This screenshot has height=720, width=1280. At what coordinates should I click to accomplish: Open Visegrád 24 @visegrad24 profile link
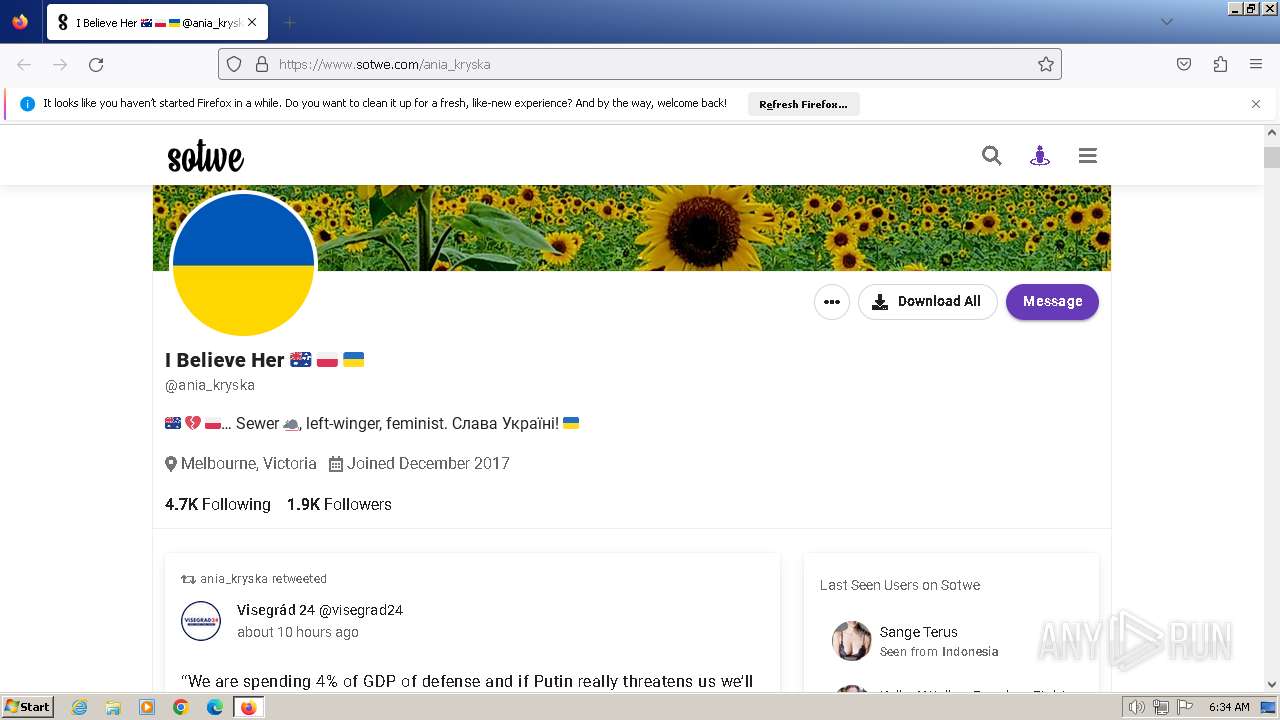tap(320, 610)
